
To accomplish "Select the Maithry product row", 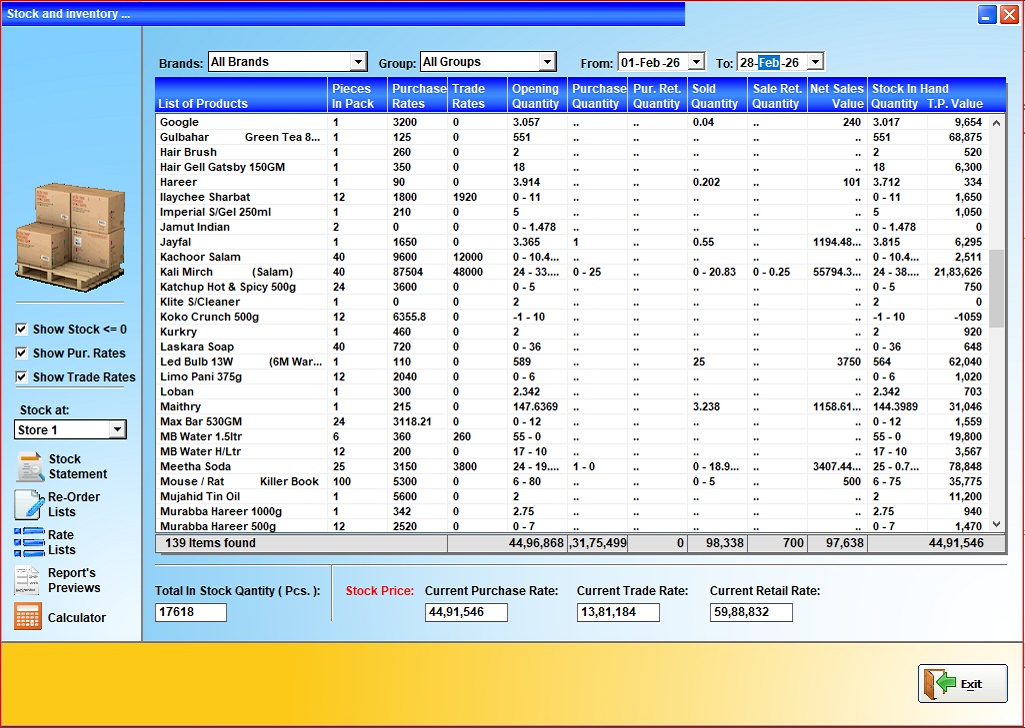I will coord(572,406).
